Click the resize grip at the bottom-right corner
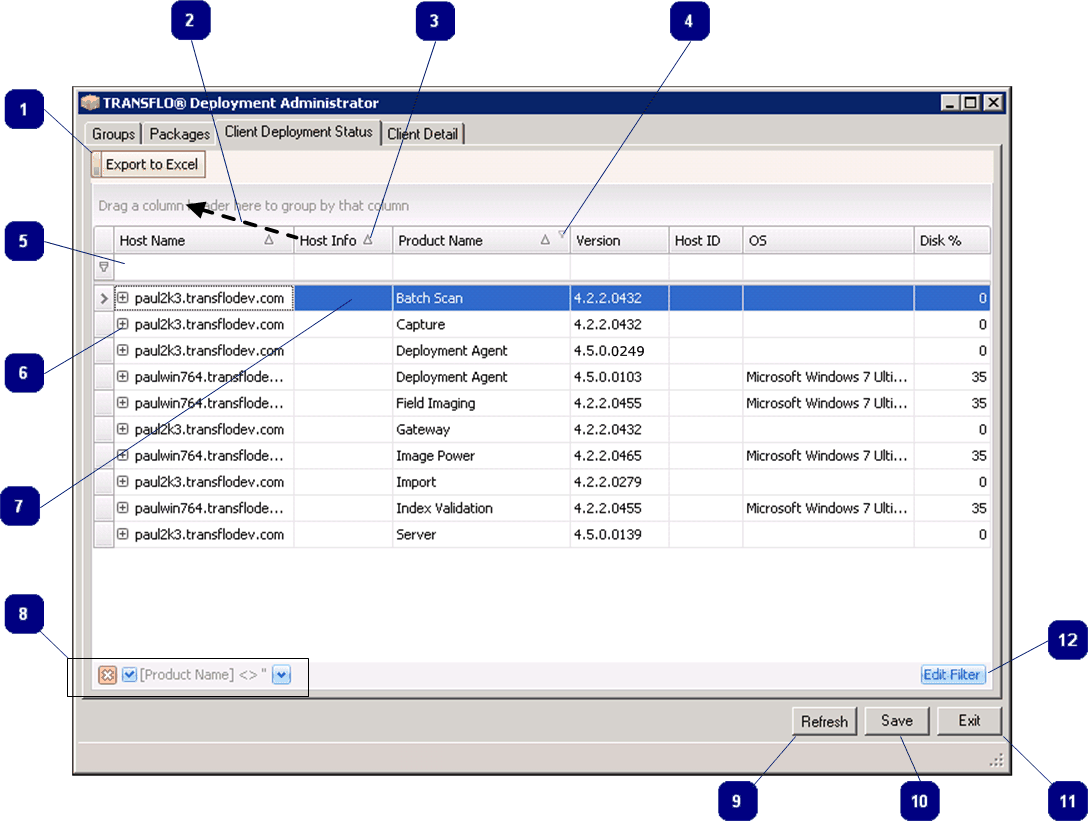The width and height of the screenshot is (1088, 821). pos(995,760)
